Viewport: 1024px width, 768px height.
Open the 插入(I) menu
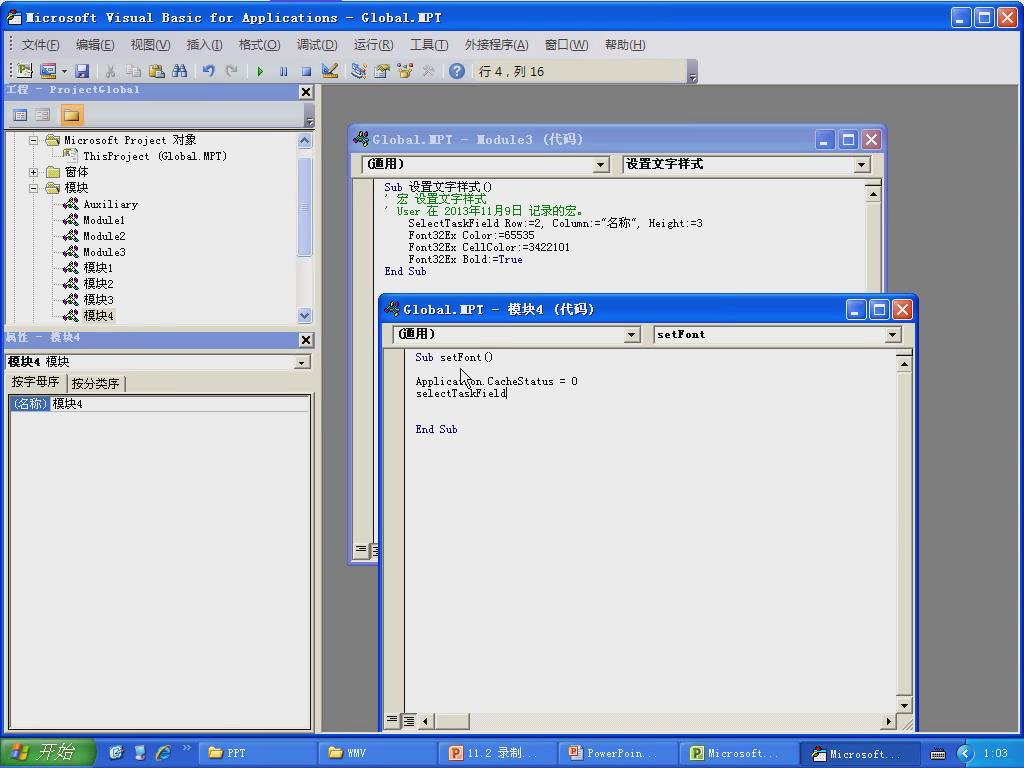[x=204, y=44]
